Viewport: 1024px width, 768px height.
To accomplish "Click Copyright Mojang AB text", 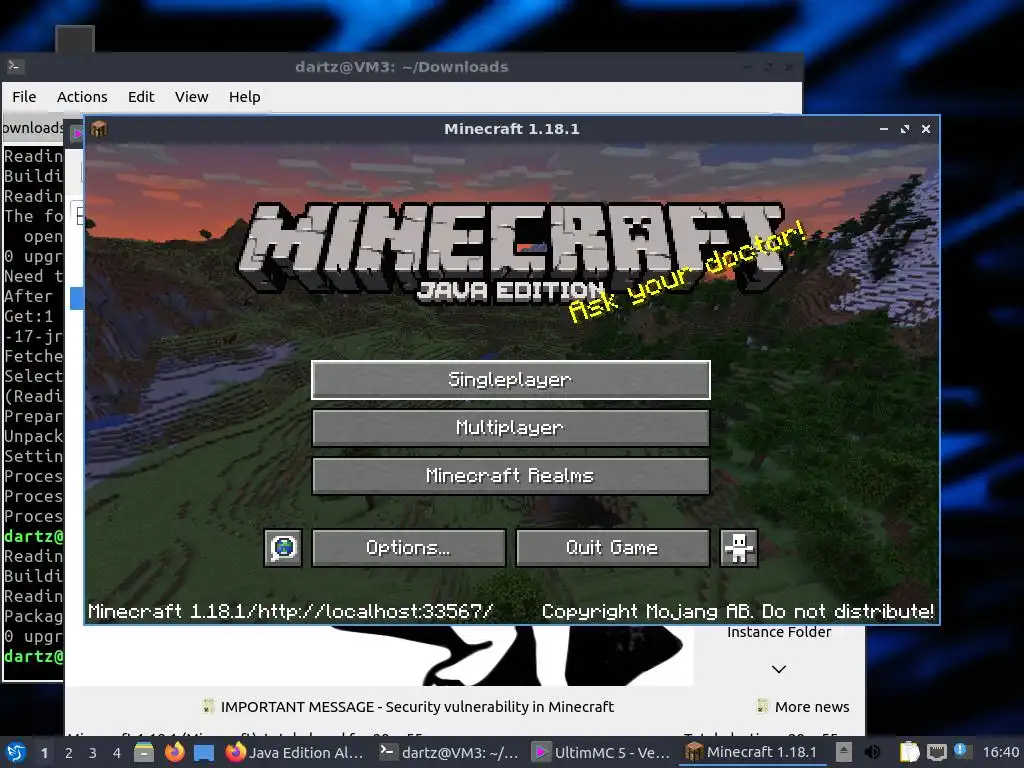I will point(738,611).
